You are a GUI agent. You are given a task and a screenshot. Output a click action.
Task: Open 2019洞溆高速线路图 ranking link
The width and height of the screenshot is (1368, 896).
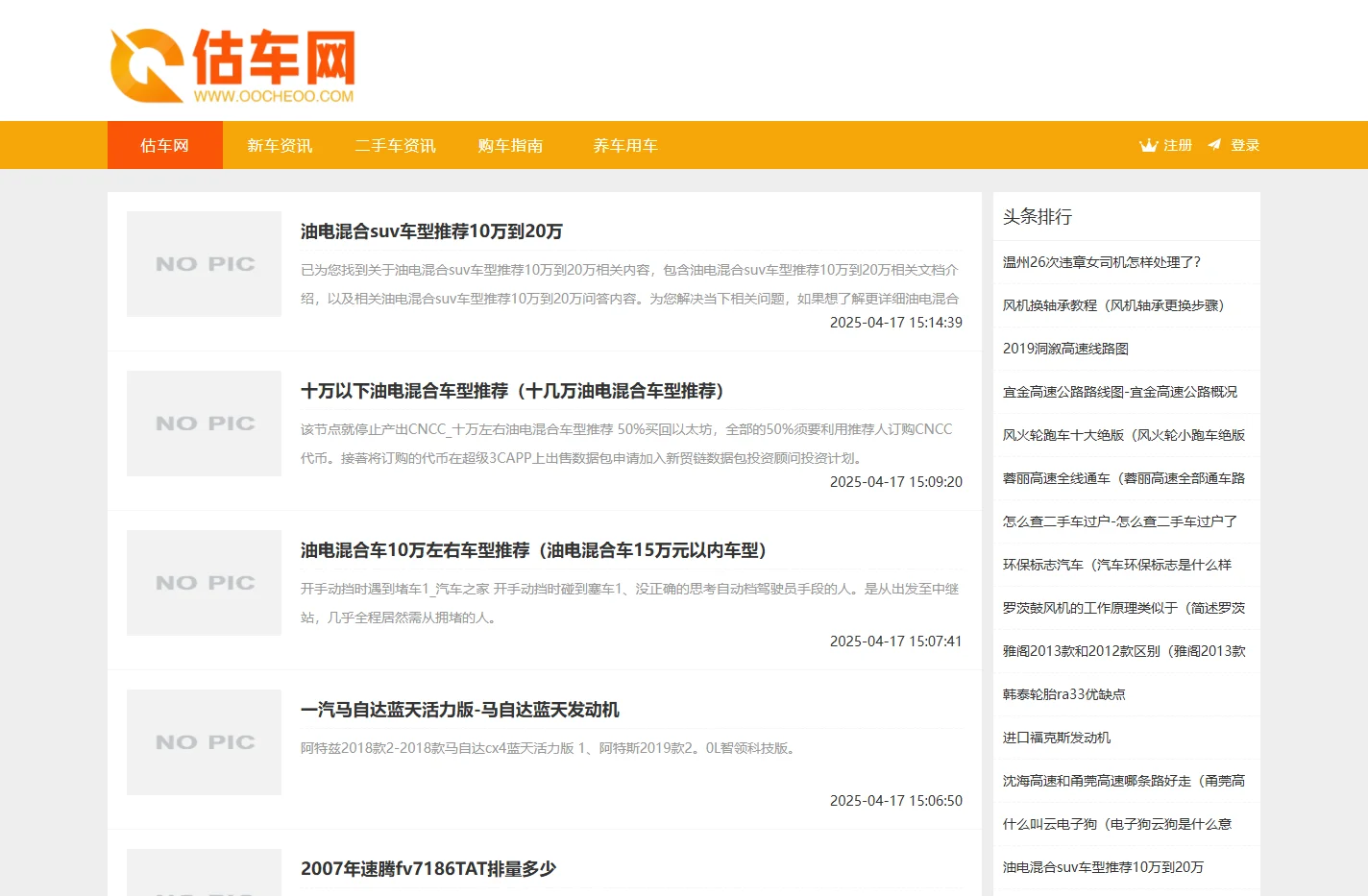(1065, 349)
